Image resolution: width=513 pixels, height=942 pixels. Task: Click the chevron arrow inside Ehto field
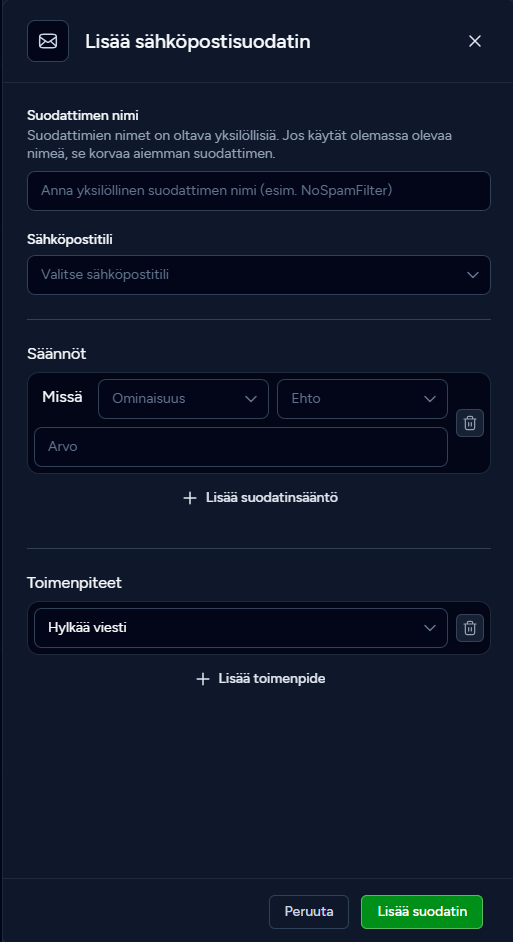tap(430, 399)
